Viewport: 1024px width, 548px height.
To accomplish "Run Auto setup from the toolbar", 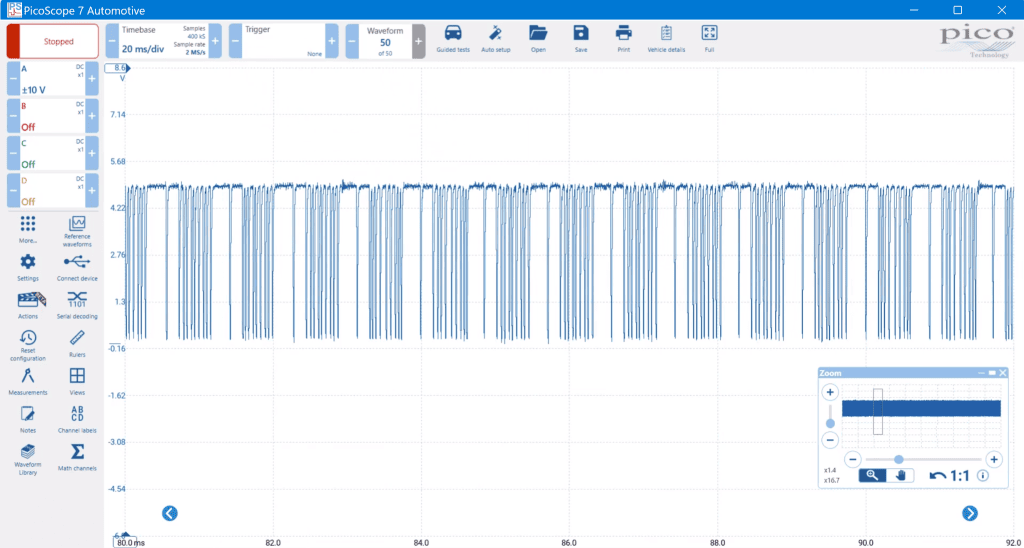I will point(495,35).
